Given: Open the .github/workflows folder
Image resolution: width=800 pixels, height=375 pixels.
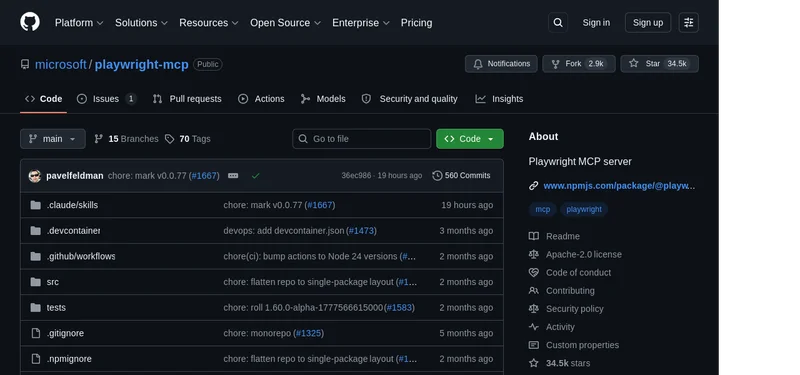Looking at the screenshot, I should [x=81, y=256].
